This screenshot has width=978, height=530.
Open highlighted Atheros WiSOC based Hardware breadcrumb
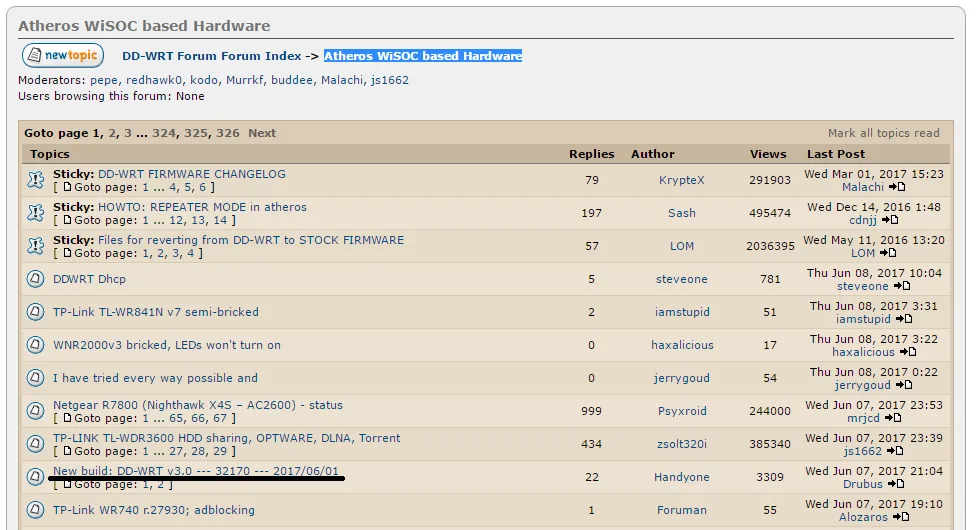[423, 56]
